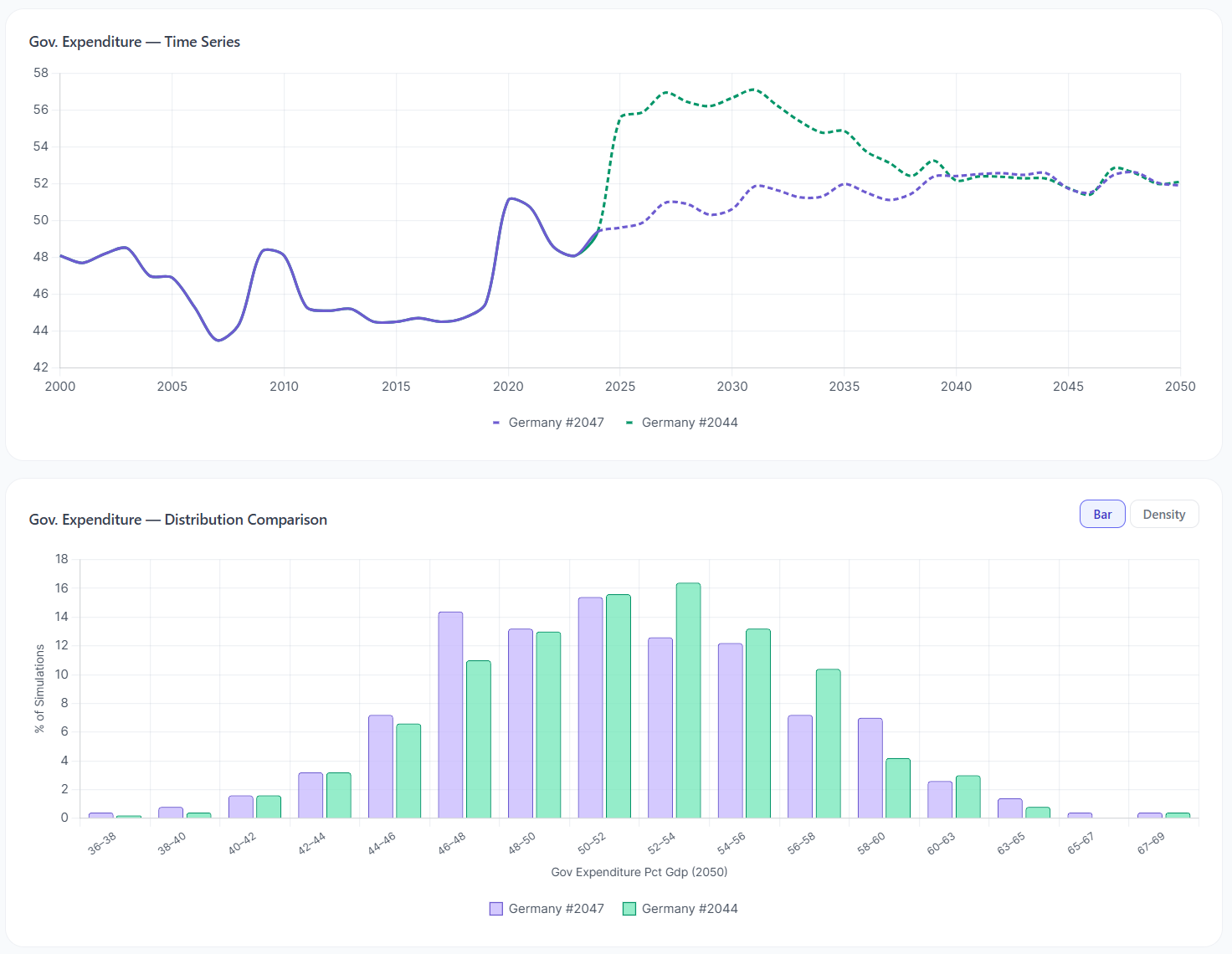Click the purple line peak around 2020
The height and width of the screenshot is (954, 1232).
pos(511,200)
